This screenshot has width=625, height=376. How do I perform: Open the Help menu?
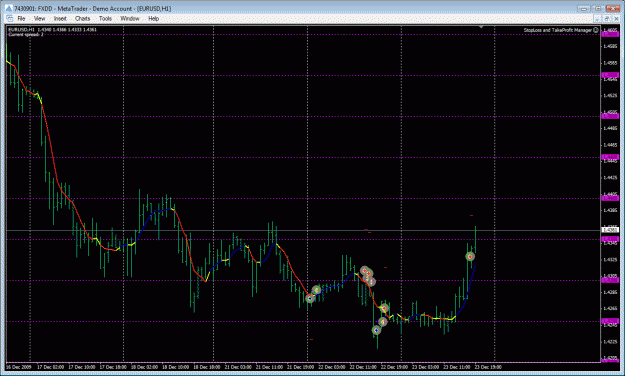click(x=153, y=19)
